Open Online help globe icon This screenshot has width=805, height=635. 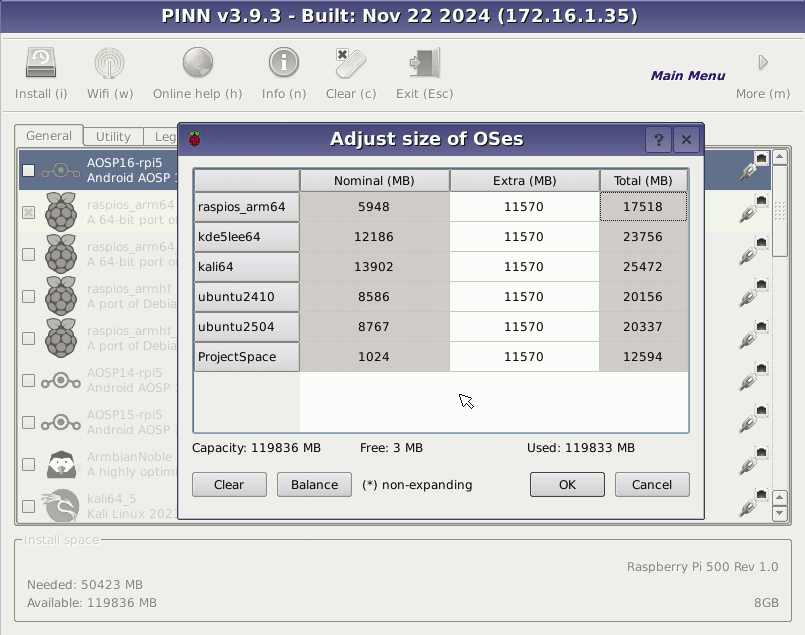click(197, 64)
